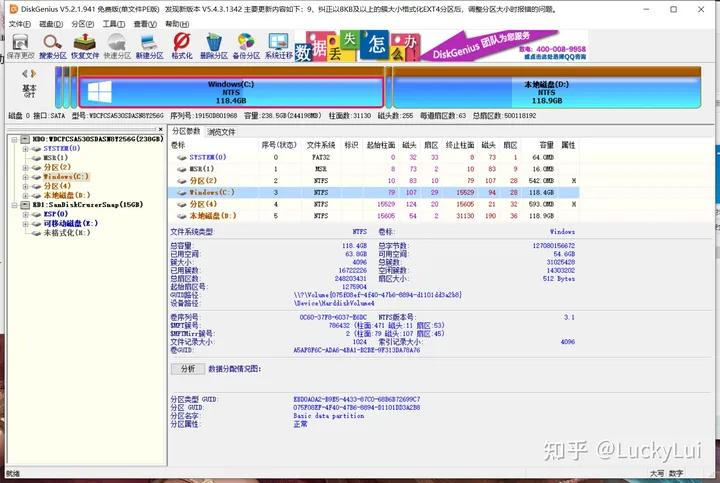Click the Quick Partition (快速分区) icon
Screen dimensions: 720x483
[x=119, y=43]
